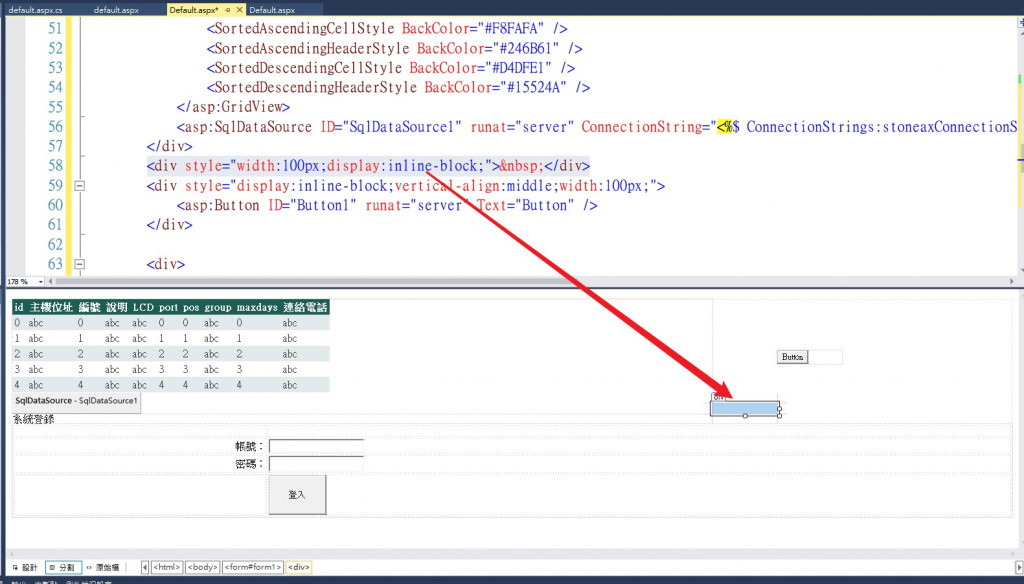Click the 系統登錄 heading text
The width and height of the screenshot is (1024, 584).
click(33, 419)
